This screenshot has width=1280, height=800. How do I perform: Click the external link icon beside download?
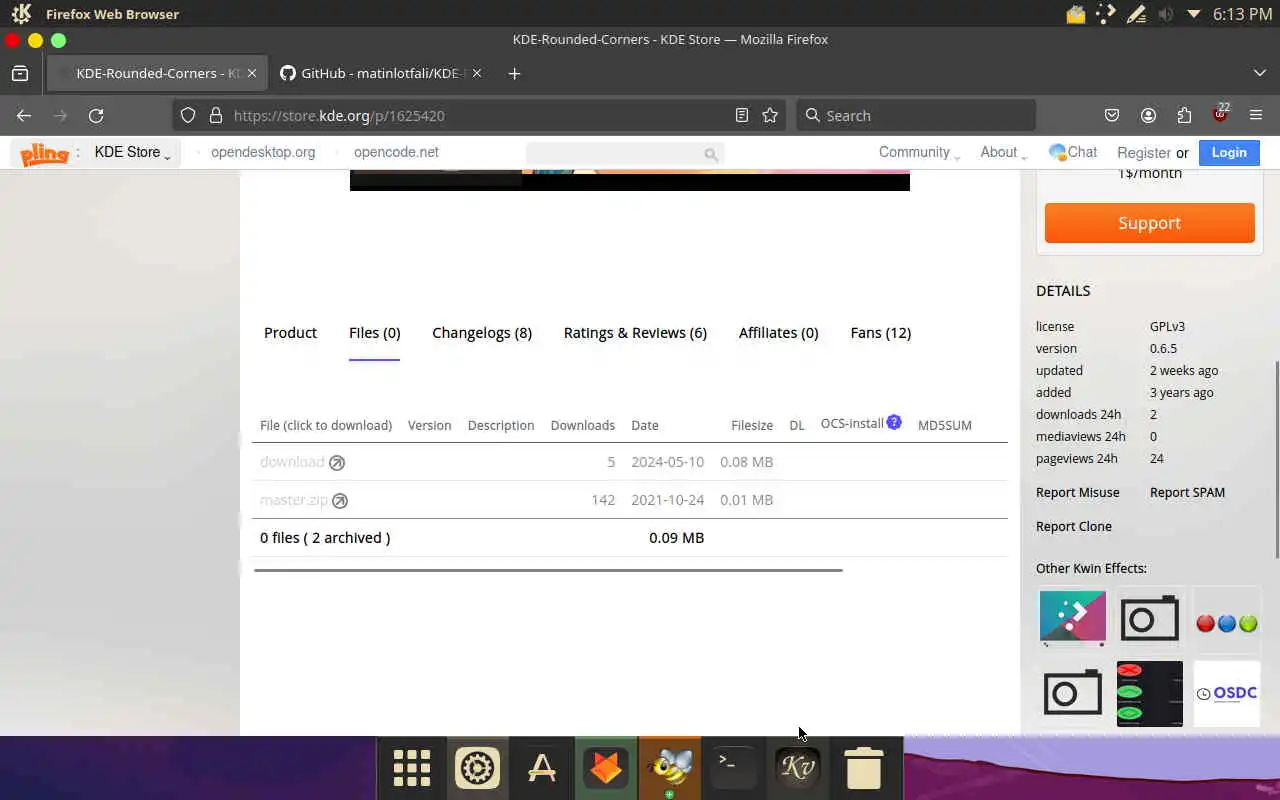pos(337,462)
